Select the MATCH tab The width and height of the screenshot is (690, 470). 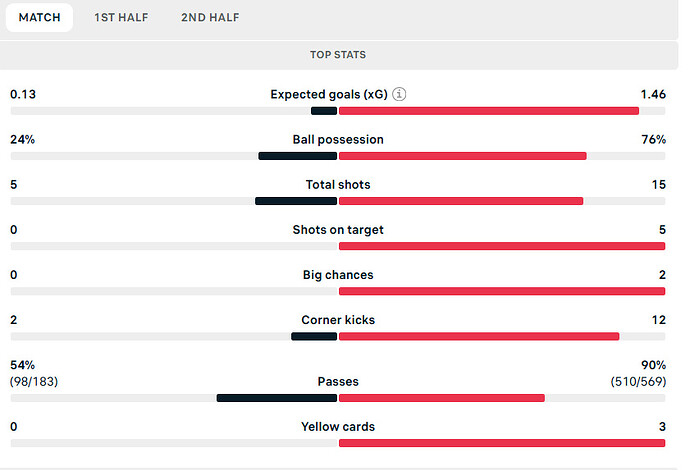pos(40,18)
